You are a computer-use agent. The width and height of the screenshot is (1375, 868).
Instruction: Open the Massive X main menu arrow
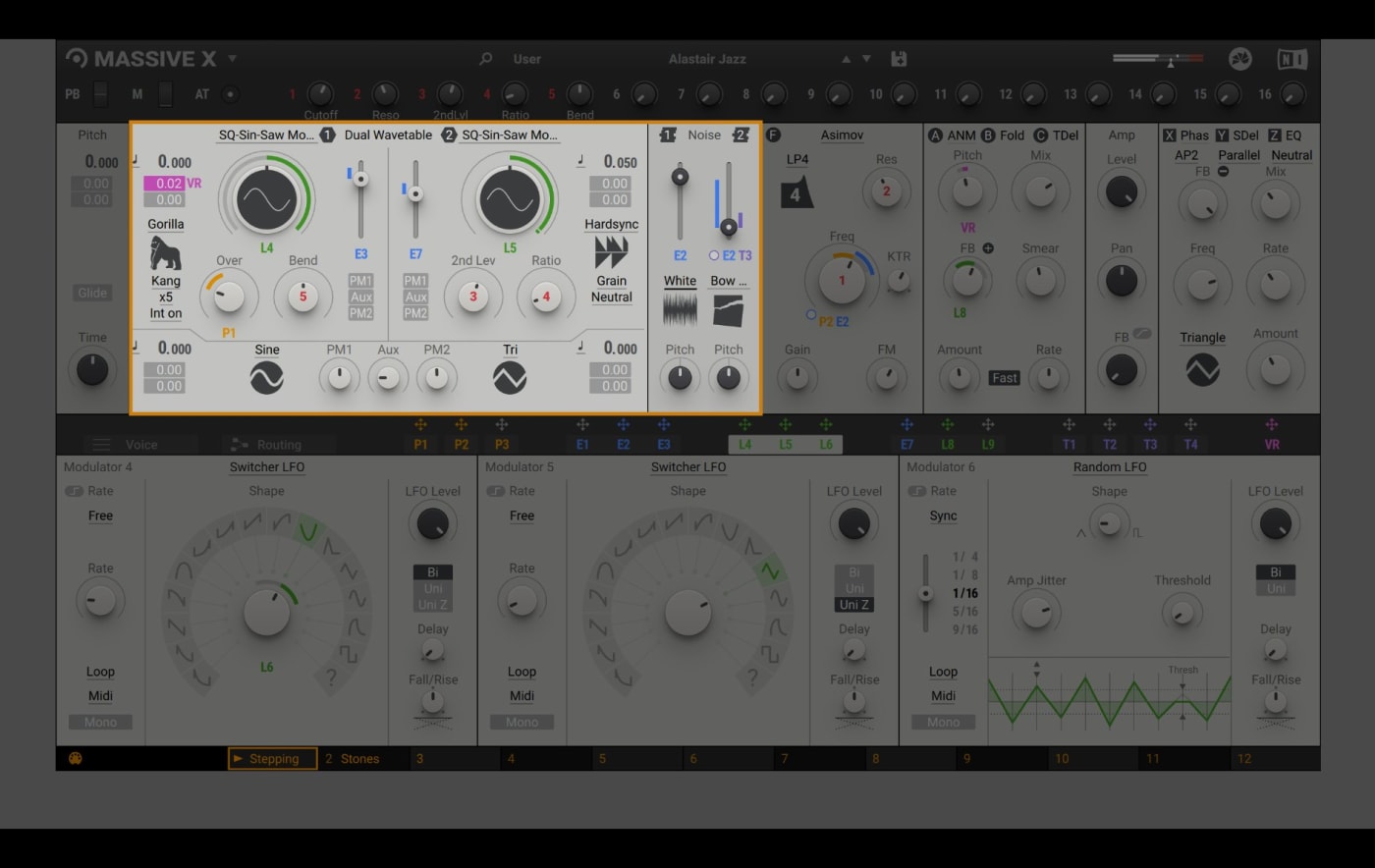click(x=233, y=58)
